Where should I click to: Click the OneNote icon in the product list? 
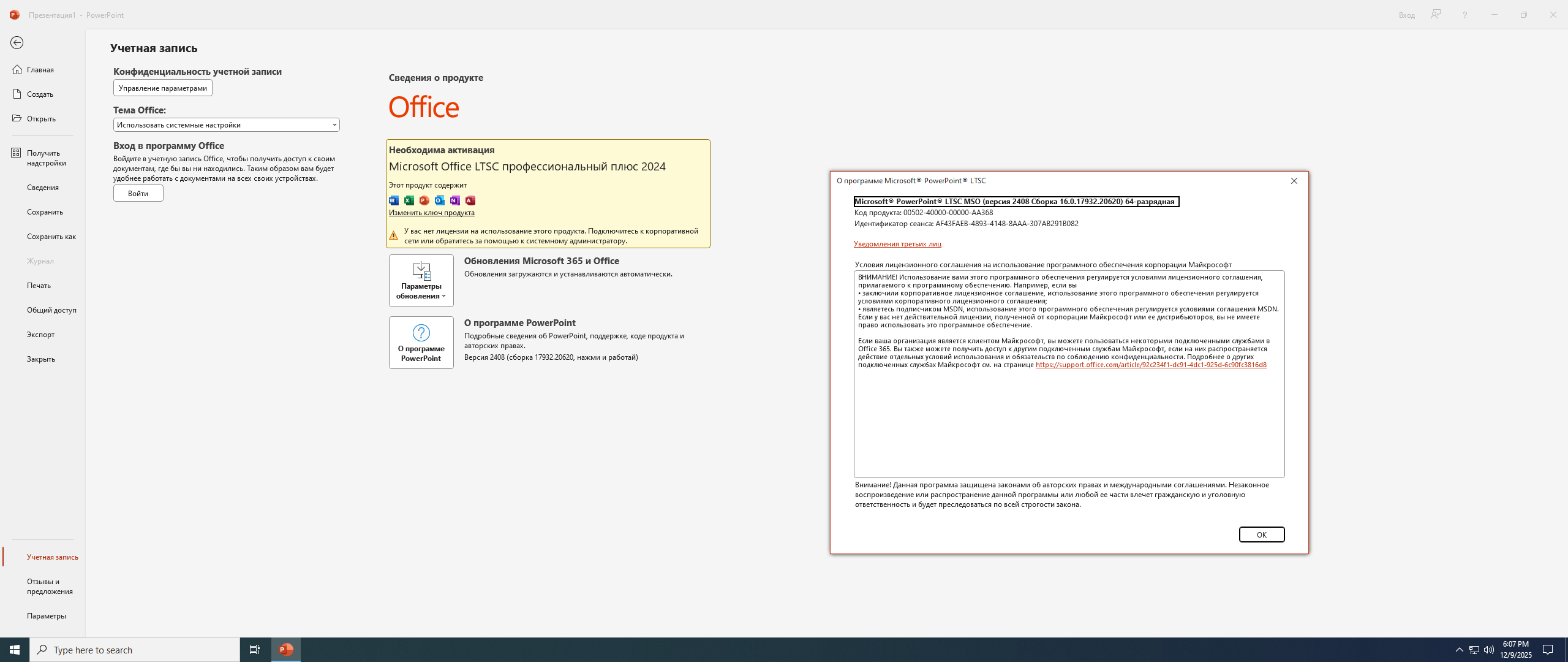click(x=455, y=200)
